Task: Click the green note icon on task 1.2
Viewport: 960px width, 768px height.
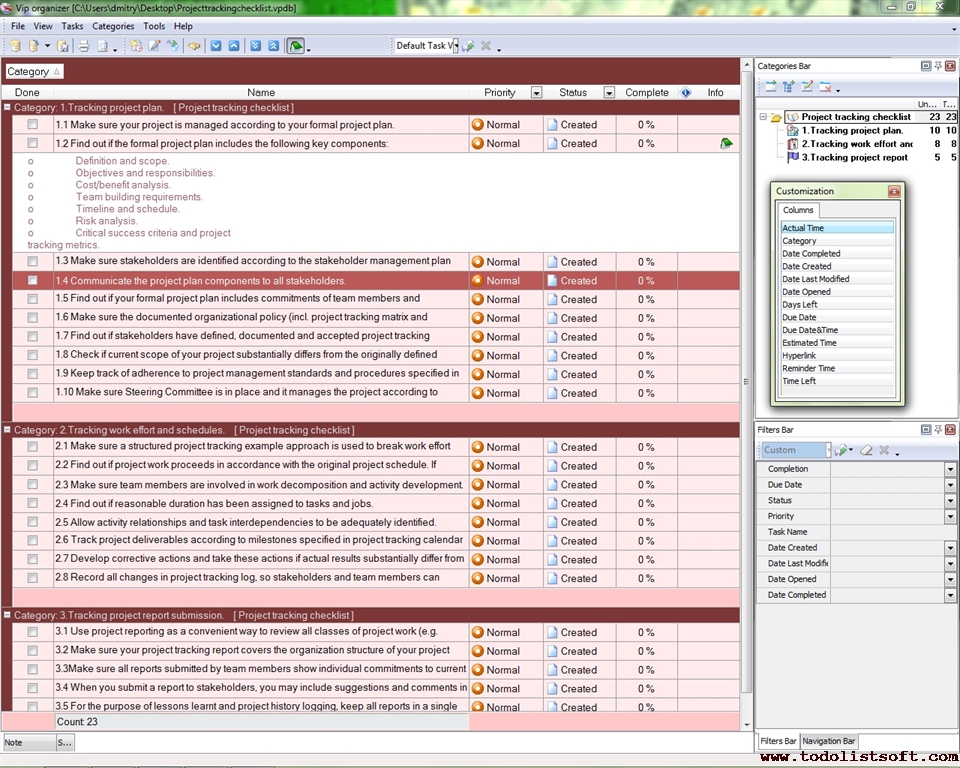Action: (x=726, y=144)
